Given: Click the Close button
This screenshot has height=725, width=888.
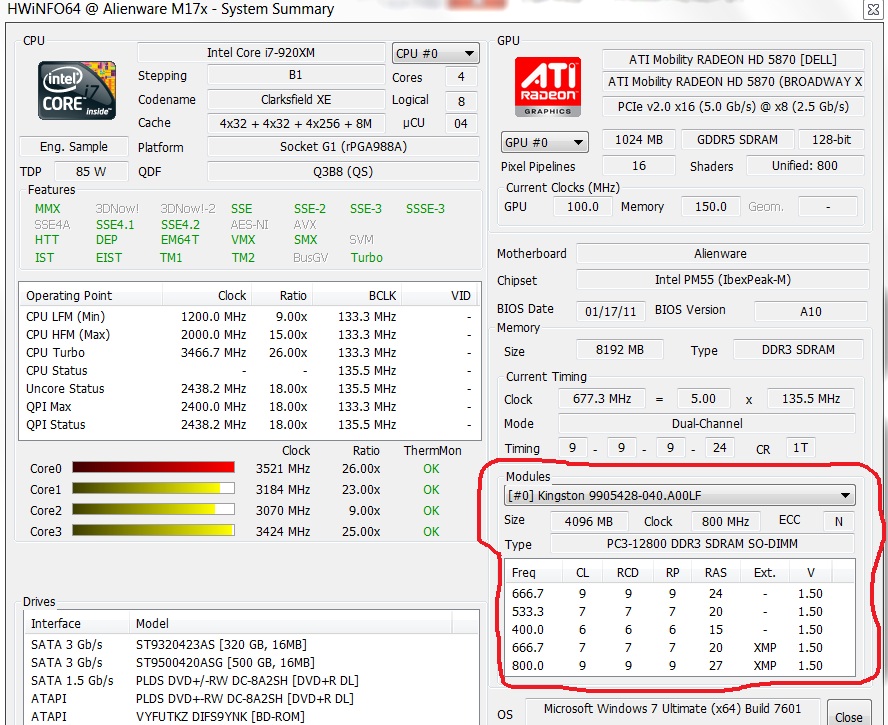Looking at the screenshot, I should (848, 715).
